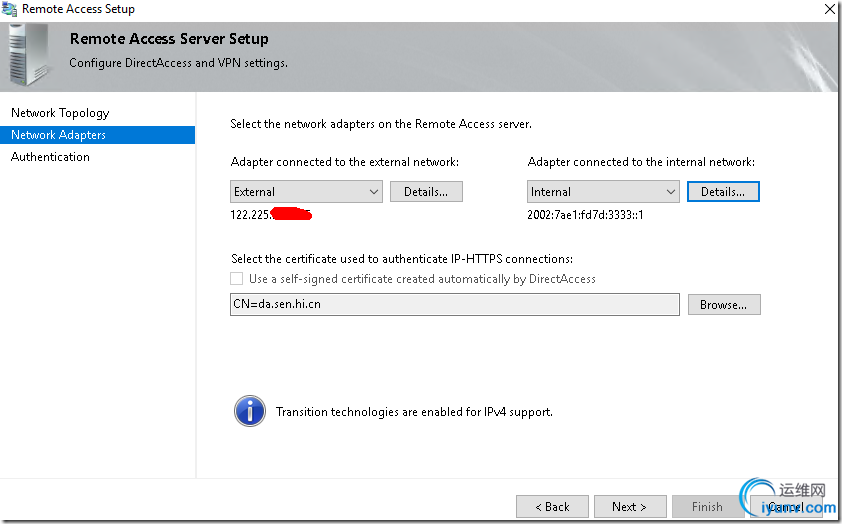Viewport: 842px width, 524px height.
Task: Select the Network Adapters step
Action: pyautogui.click(x=58, y=135)
